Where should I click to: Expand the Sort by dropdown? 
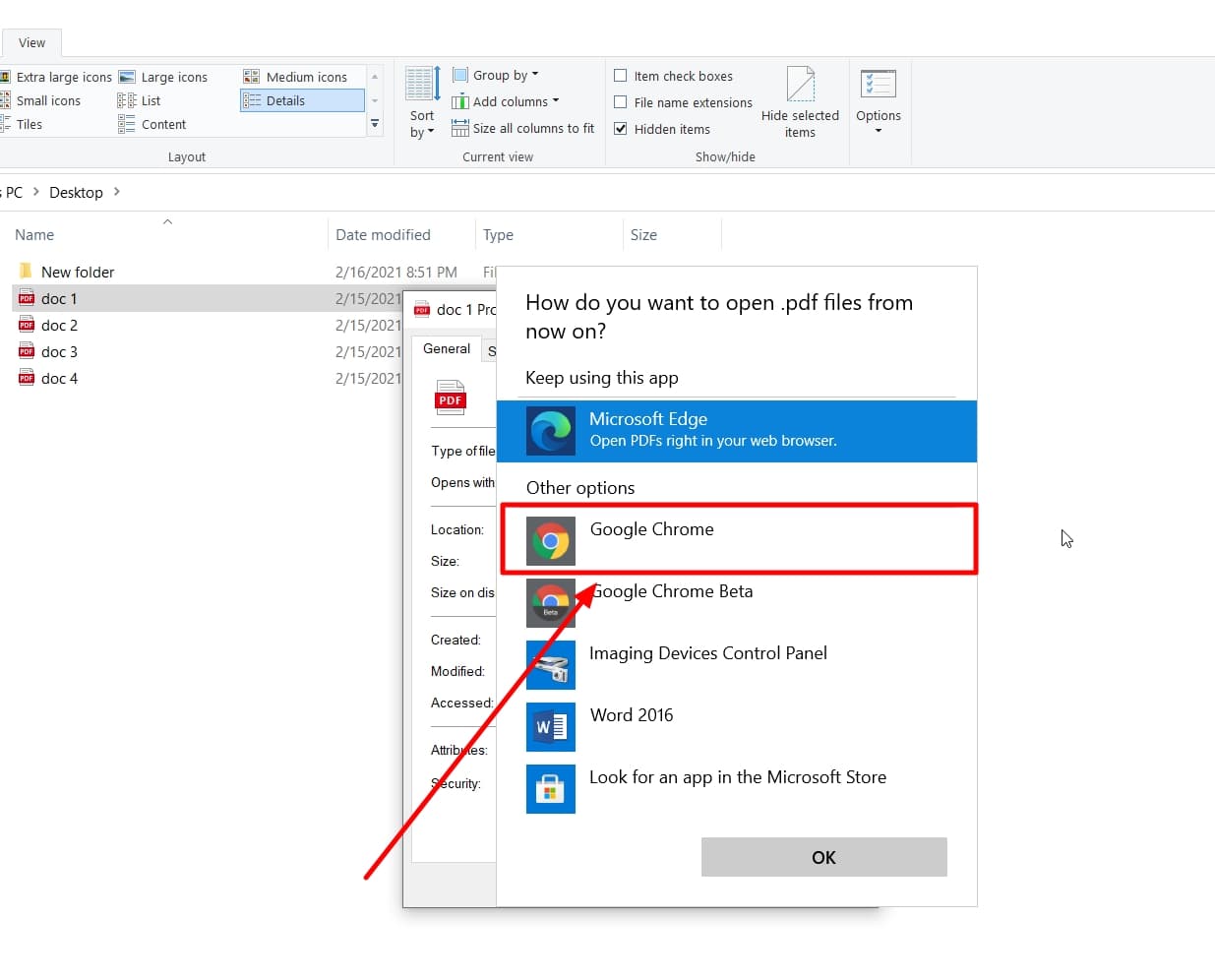click(x=421, y=108)
